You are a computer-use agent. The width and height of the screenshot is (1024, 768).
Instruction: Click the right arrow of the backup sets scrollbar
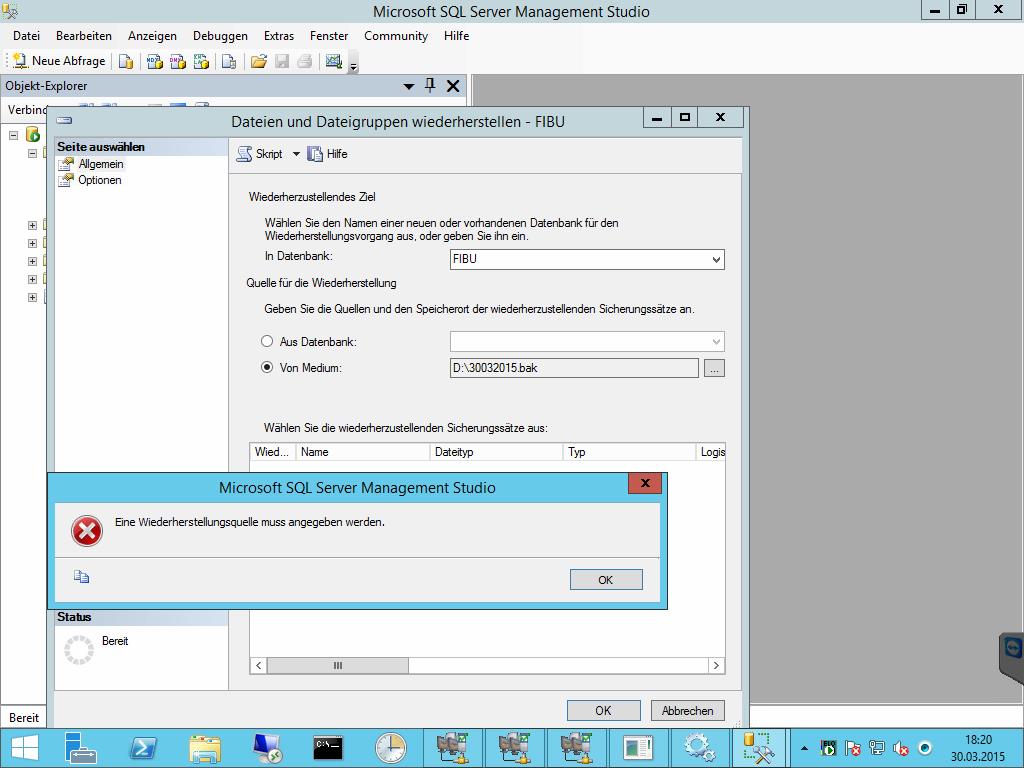(x=716, y=665)
